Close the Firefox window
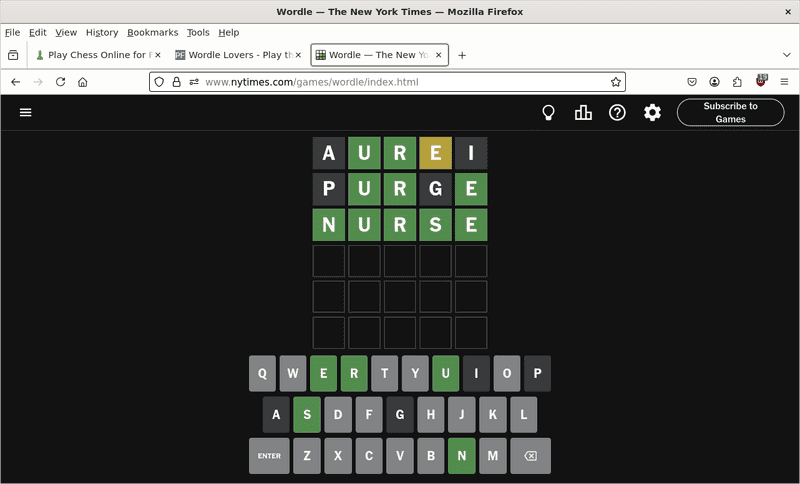This screenshot has width=800, height=484. click(788, 12)
